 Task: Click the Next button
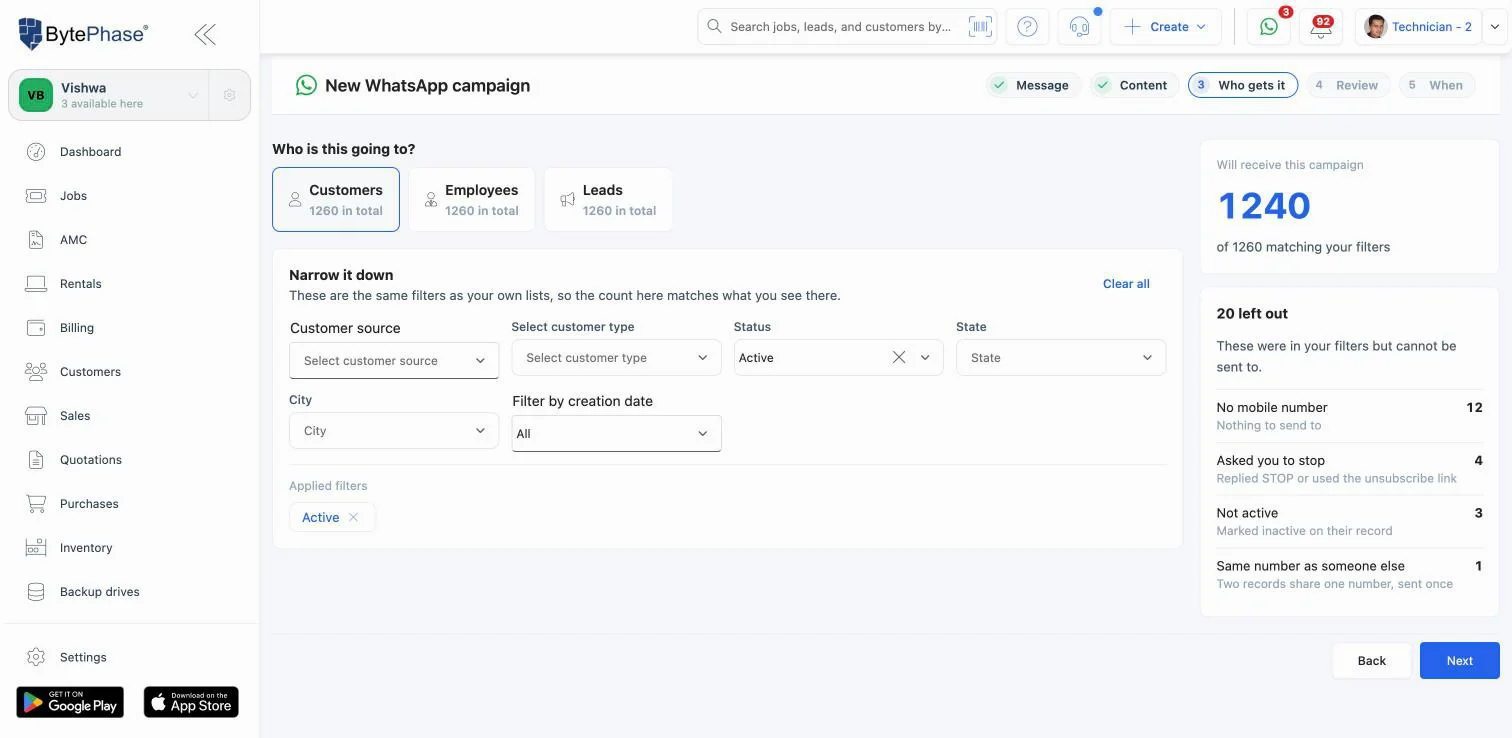pos(1460,660)
